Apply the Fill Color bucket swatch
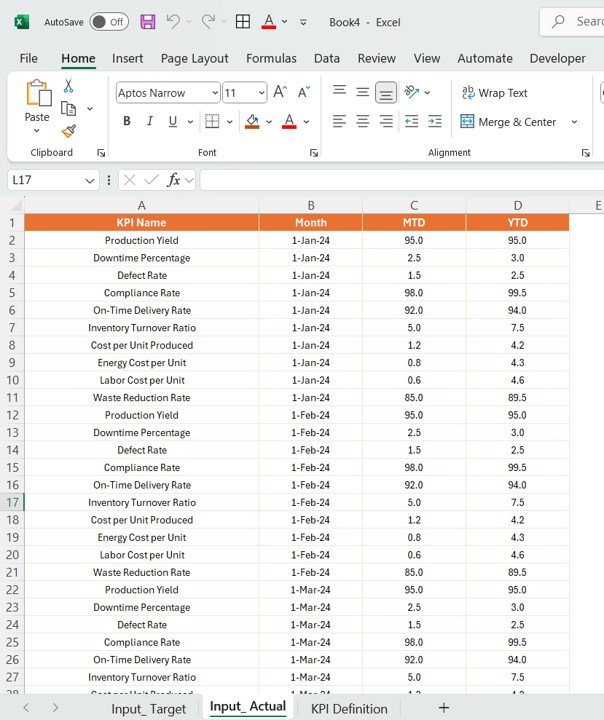Image resolution: width=604 pixels, height=720 pixels. click(x=252, y=121)
